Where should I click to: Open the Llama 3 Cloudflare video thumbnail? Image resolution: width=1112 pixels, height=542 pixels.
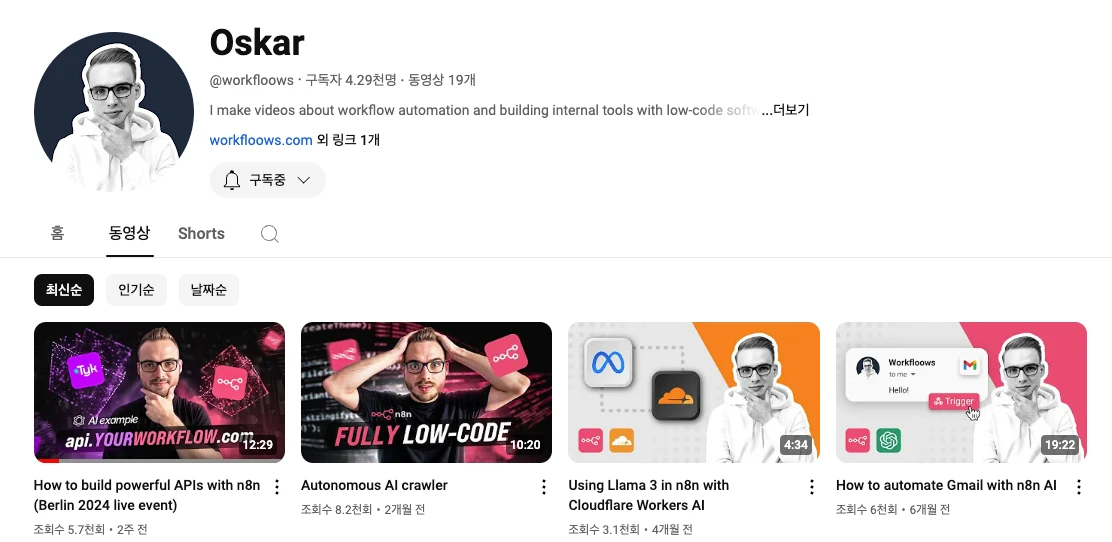694,392
